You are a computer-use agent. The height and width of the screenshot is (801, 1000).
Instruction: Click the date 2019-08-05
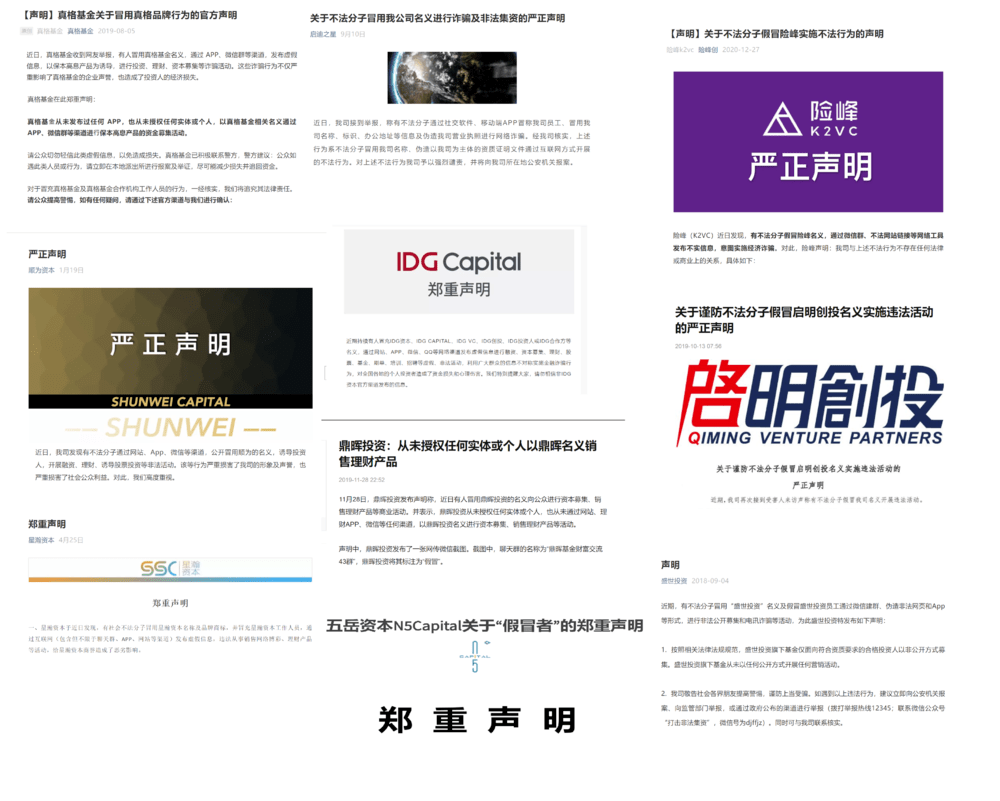pyautogui.click(x=117, y=31)
